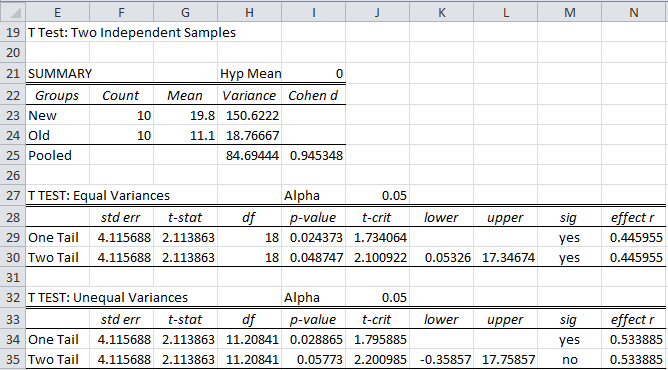The image size is (668, 370).
Task: Click the Cohen d value 0.945348
Action: 314,156
